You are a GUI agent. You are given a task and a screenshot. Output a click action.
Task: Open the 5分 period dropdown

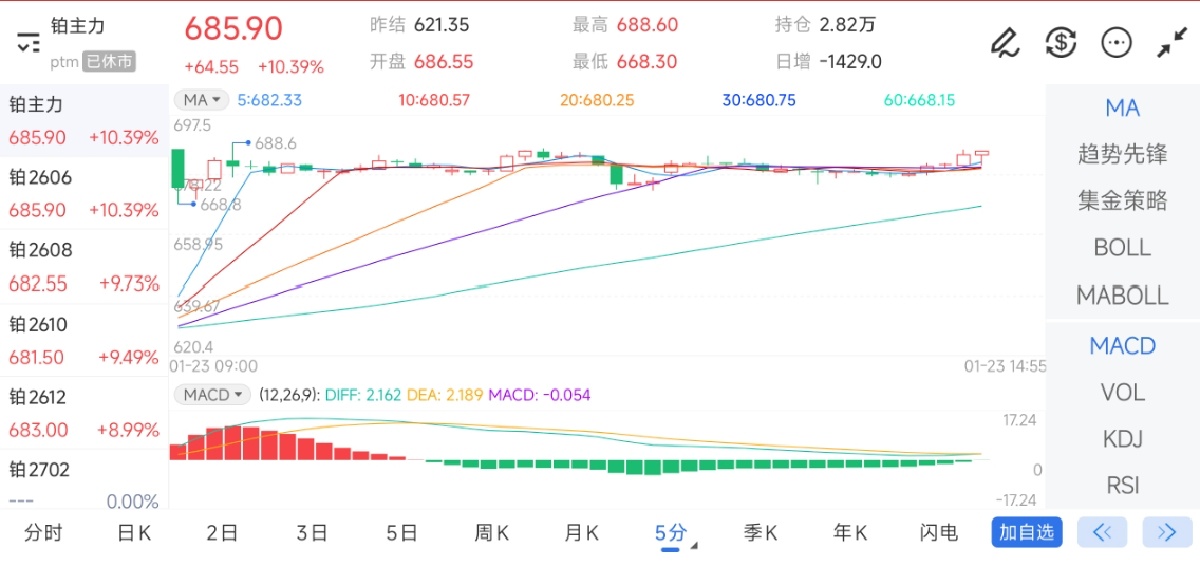(x=676, y=533)
